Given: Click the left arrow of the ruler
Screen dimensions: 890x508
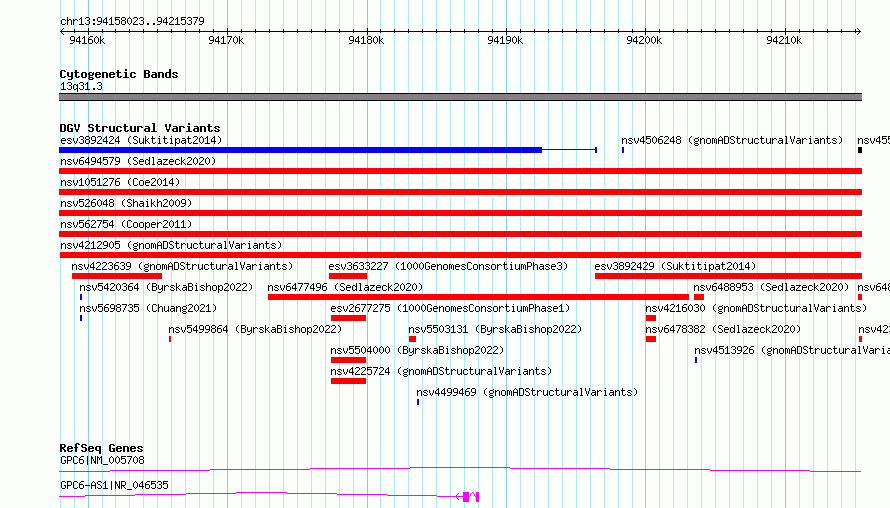Looking at the screenshot, I should (62, 32).
